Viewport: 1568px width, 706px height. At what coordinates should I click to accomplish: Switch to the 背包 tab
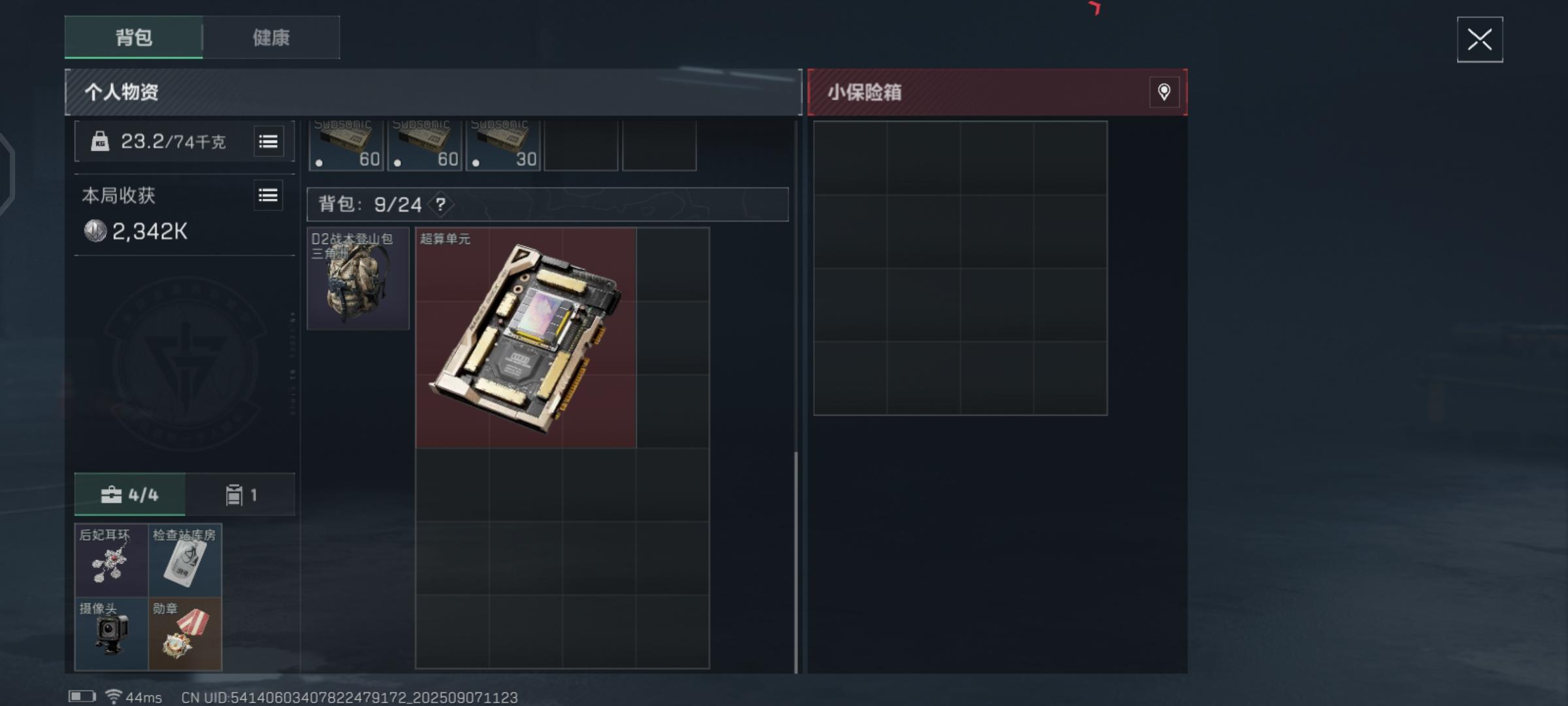pyautogui.click(x=134, y=37)
